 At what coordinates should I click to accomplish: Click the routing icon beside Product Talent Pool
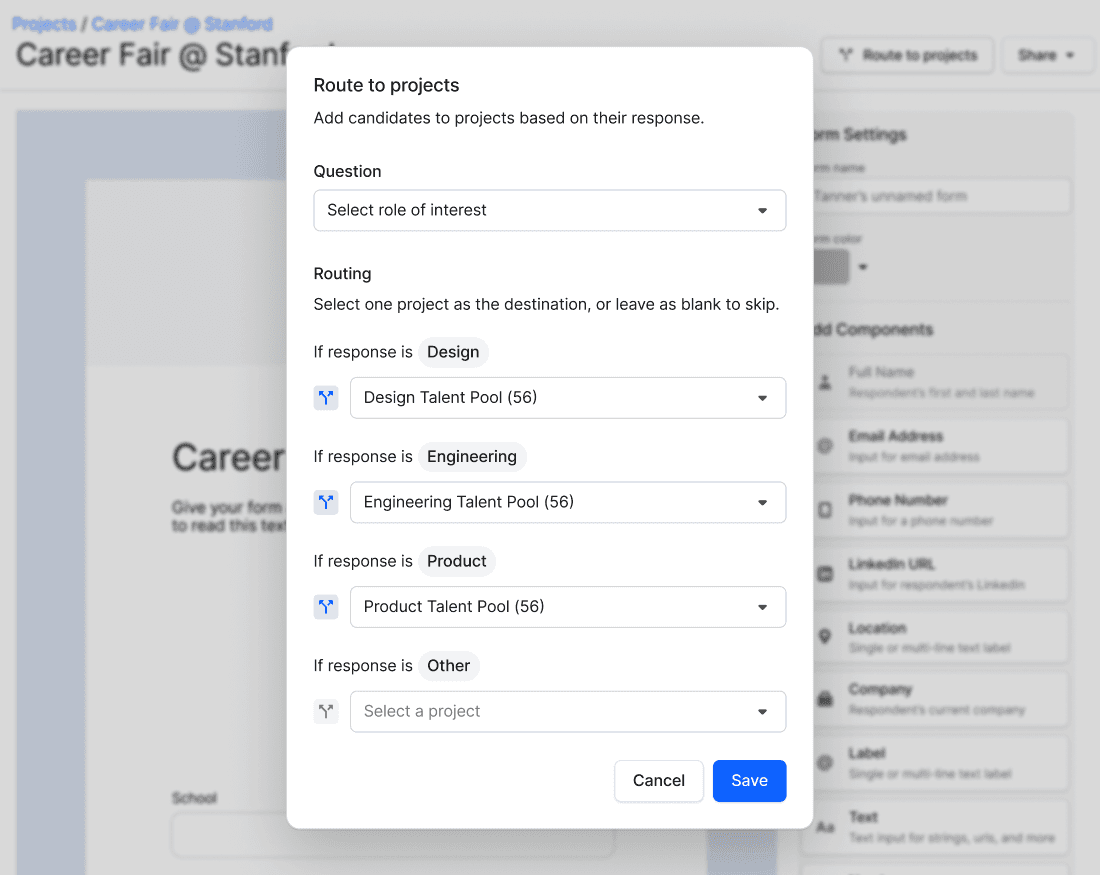click(x=325, y=606)
